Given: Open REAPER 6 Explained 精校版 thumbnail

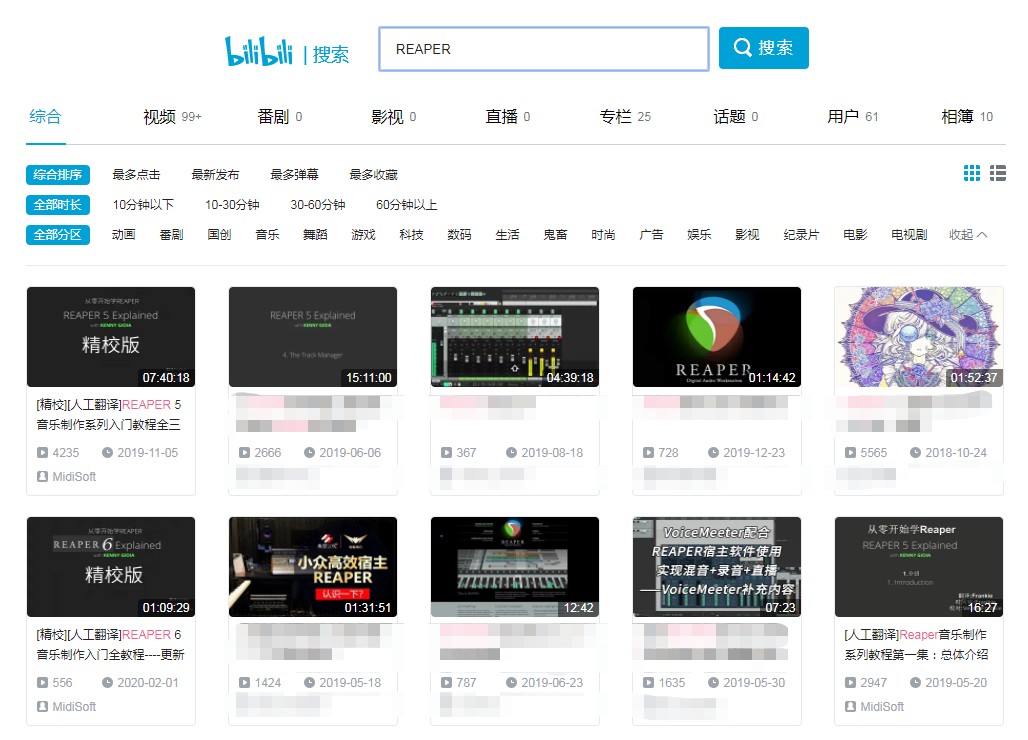Looking at the screenshot, I should pyautogui.click(x=111, y=567).
